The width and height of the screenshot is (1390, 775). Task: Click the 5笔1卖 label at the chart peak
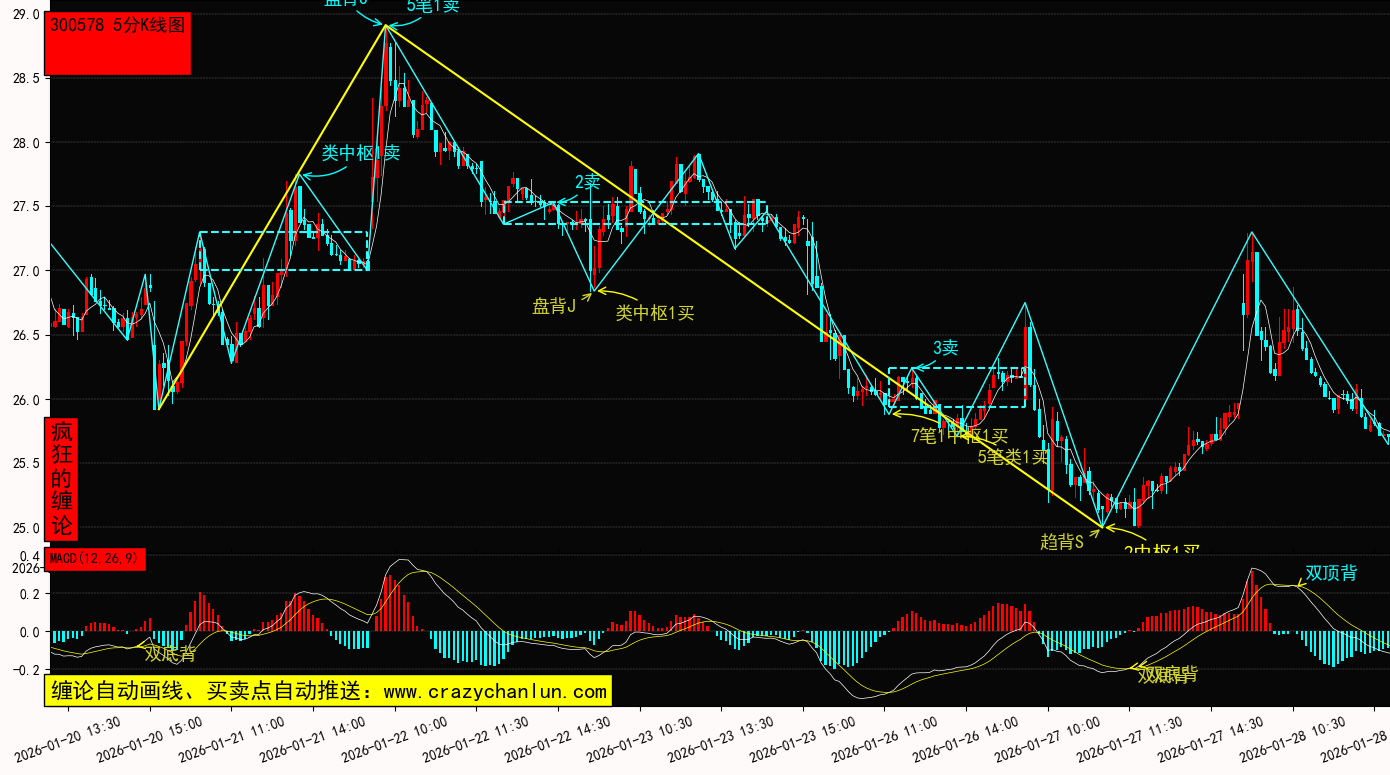pyautogui.click(x=432, y=6)
